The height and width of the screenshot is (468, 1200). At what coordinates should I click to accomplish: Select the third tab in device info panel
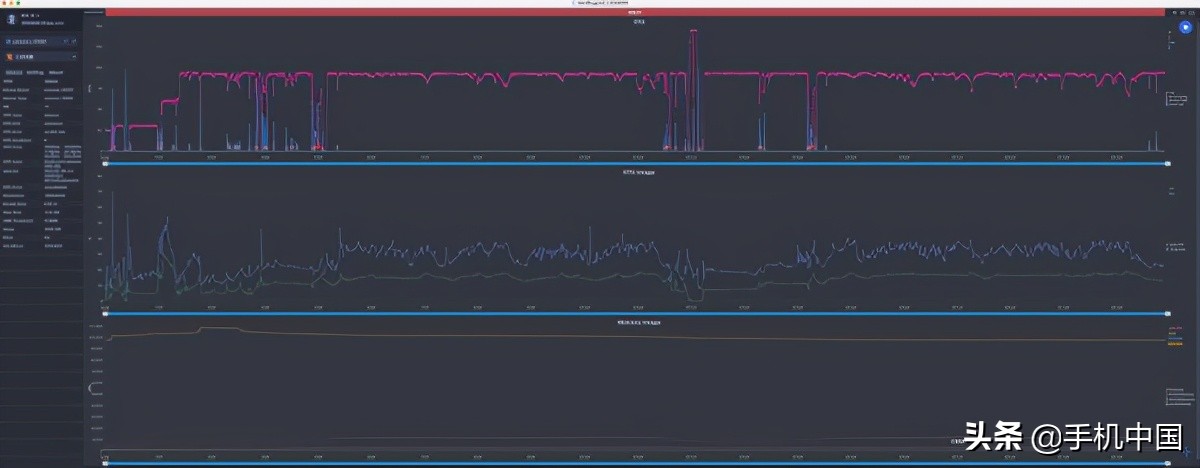(x=55, y=72)
